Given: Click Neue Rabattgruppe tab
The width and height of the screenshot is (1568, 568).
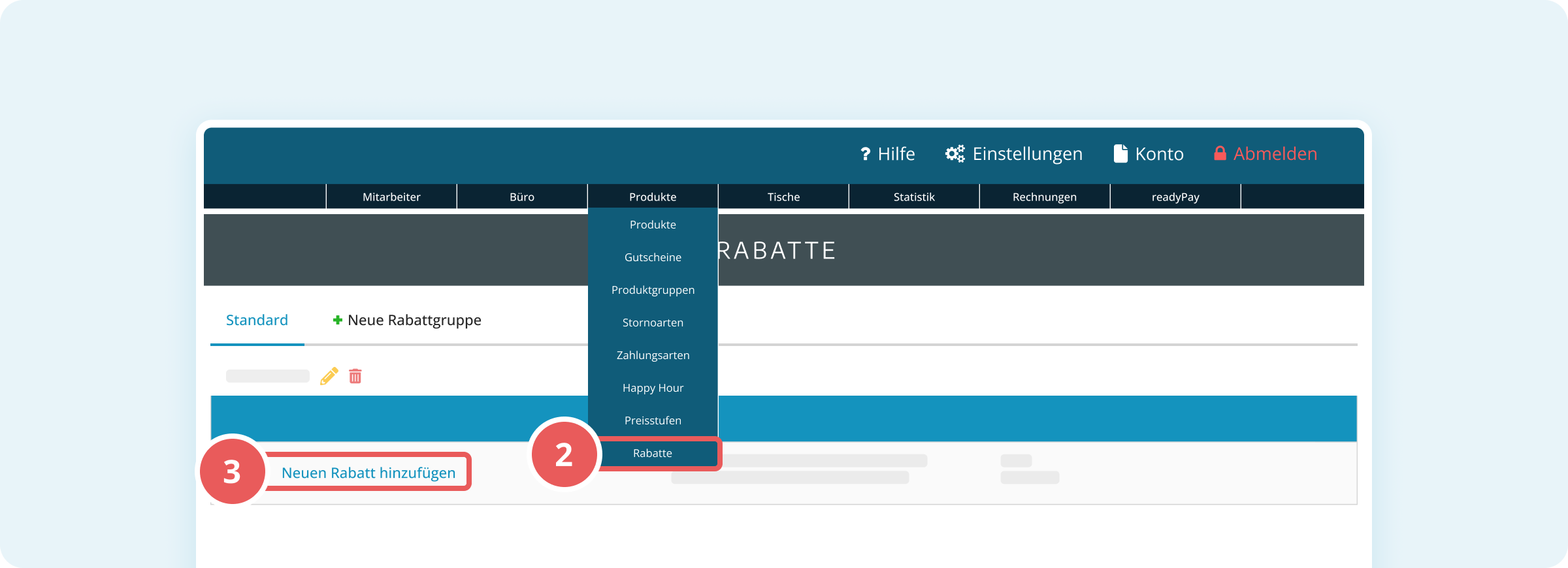Looking at the screenshot, I should (407, 320).
